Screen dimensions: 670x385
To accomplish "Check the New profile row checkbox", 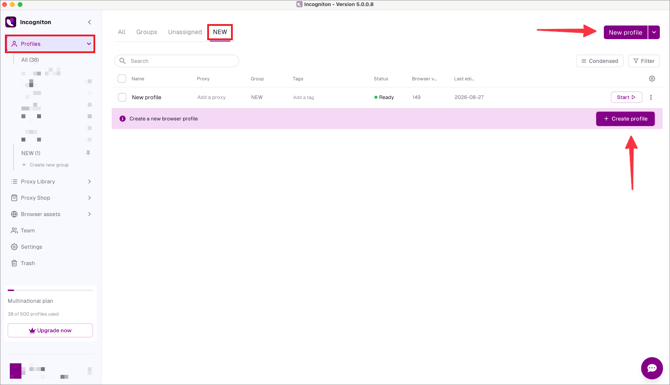I will [122, 97].
